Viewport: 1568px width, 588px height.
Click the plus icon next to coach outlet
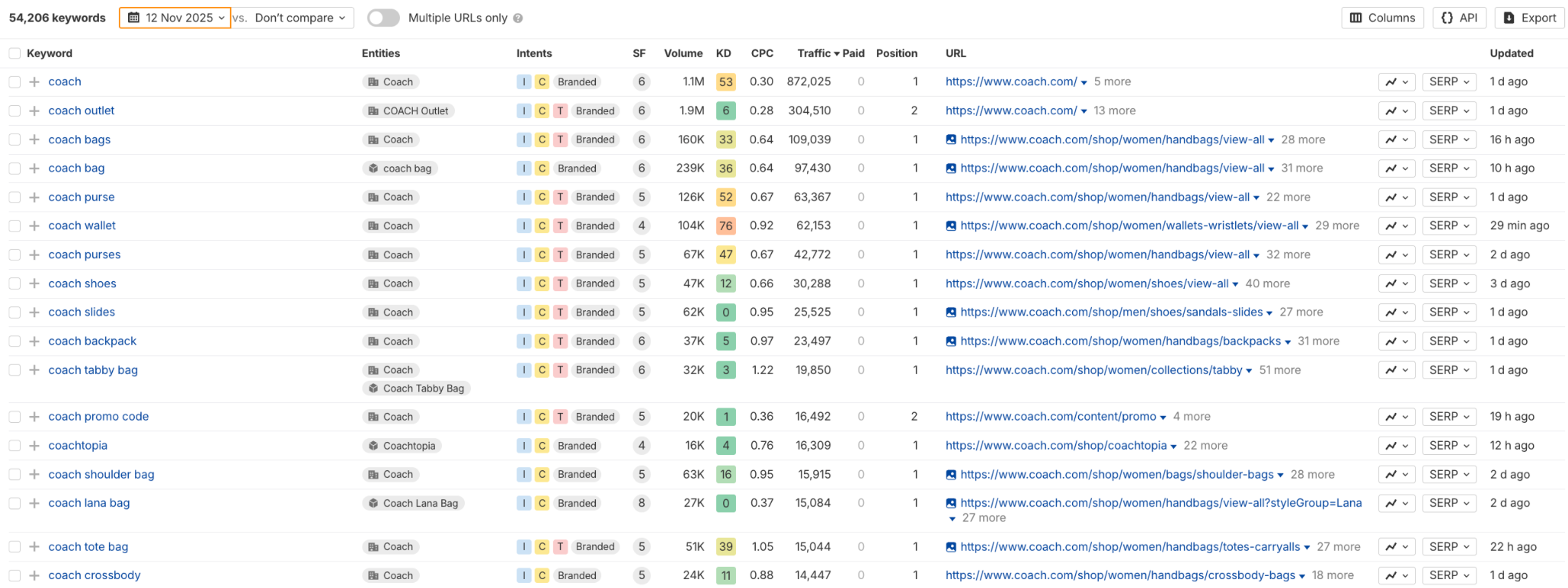click(x=35, y=111)
